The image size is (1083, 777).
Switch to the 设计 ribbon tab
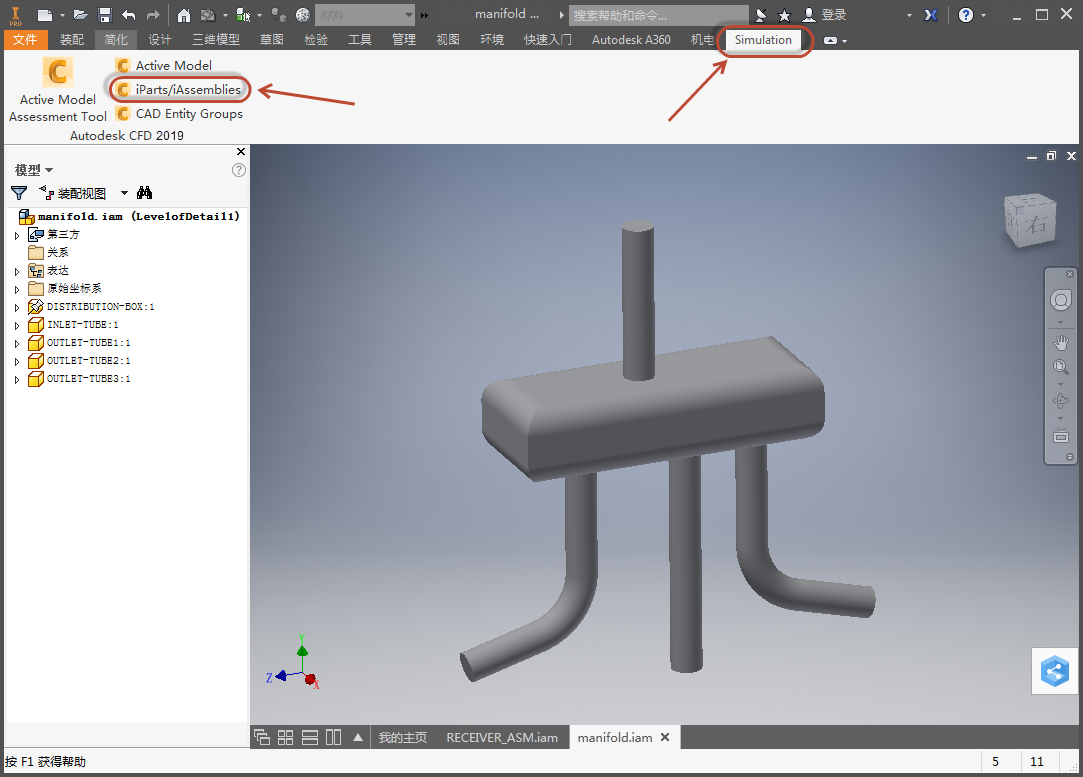point(160,39)
